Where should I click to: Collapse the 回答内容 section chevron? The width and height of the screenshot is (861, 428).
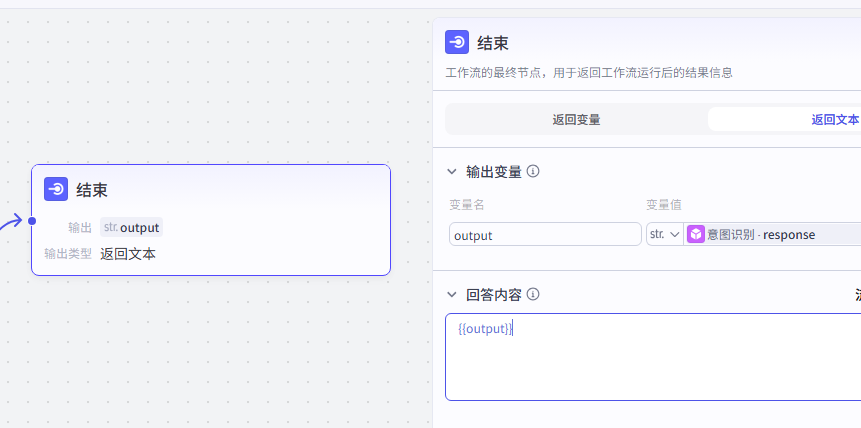[x=452, y=294]
